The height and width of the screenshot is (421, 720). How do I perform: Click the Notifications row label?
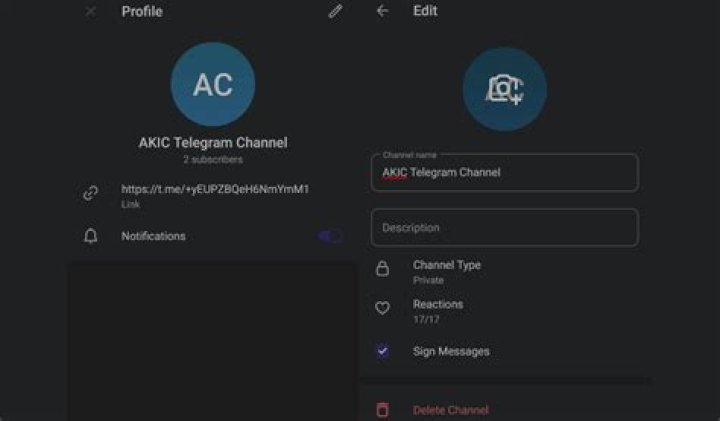(x=153, y=237)
